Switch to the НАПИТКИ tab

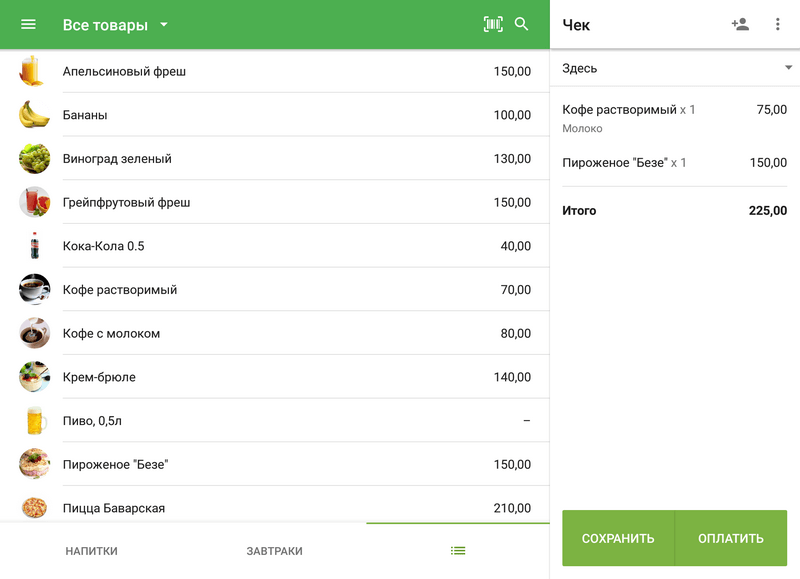(91, 551)
